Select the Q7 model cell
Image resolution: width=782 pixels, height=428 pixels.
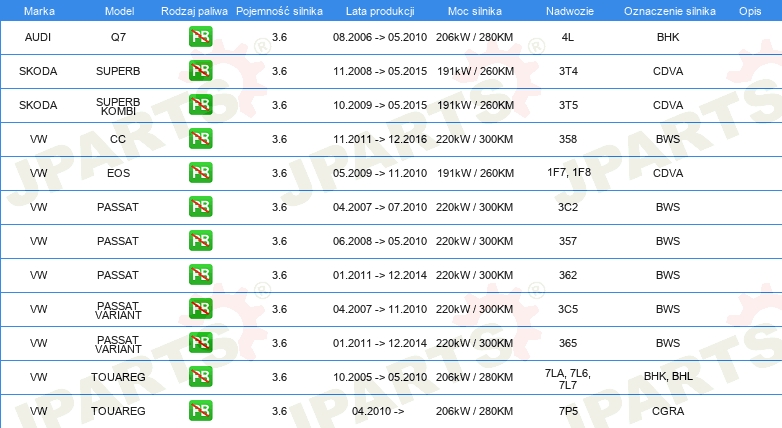pyautogui.click(x=118, y=37)
